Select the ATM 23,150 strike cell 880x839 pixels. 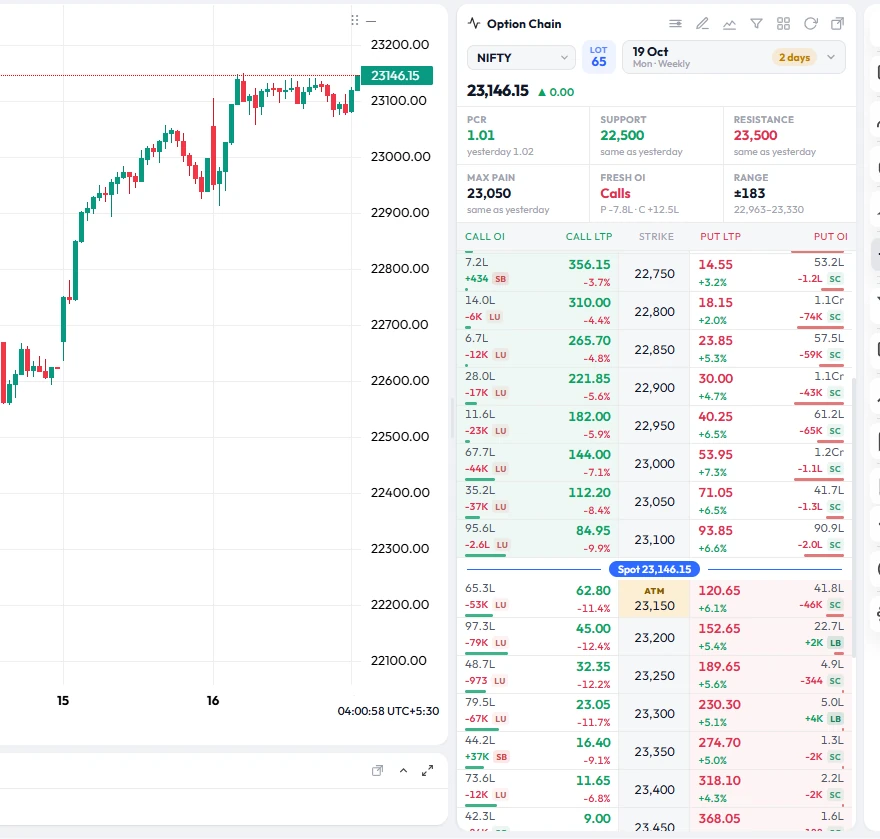[x=654, y=599]
